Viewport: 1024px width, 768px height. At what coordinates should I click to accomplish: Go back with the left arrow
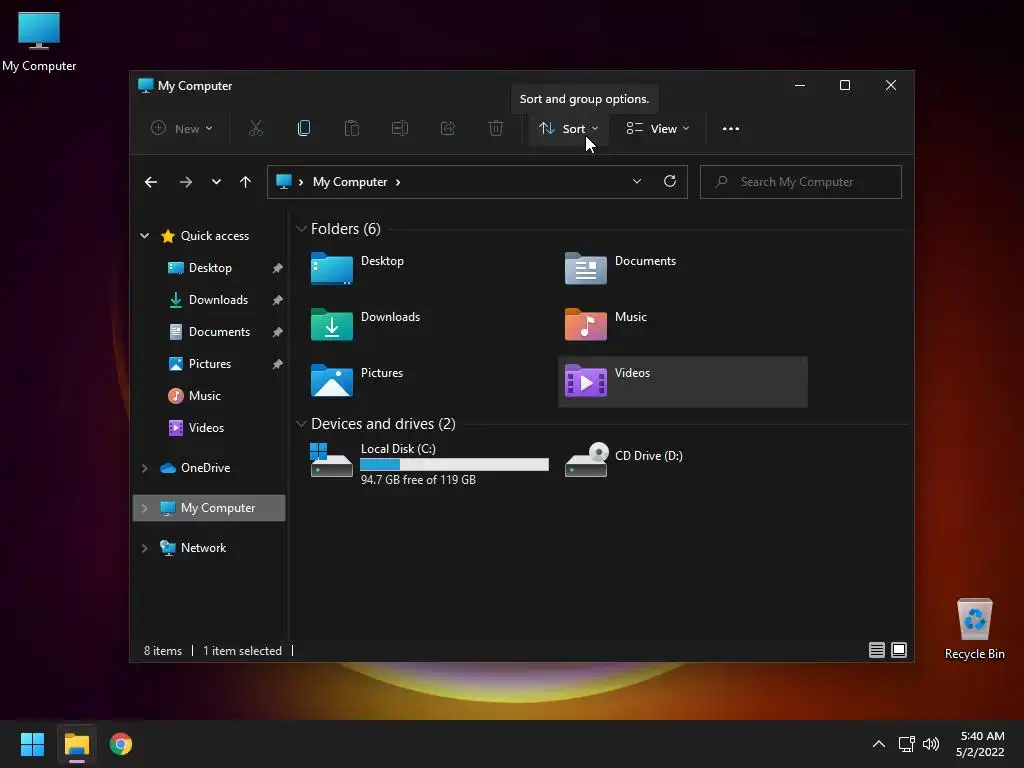(x=151, y=182)
